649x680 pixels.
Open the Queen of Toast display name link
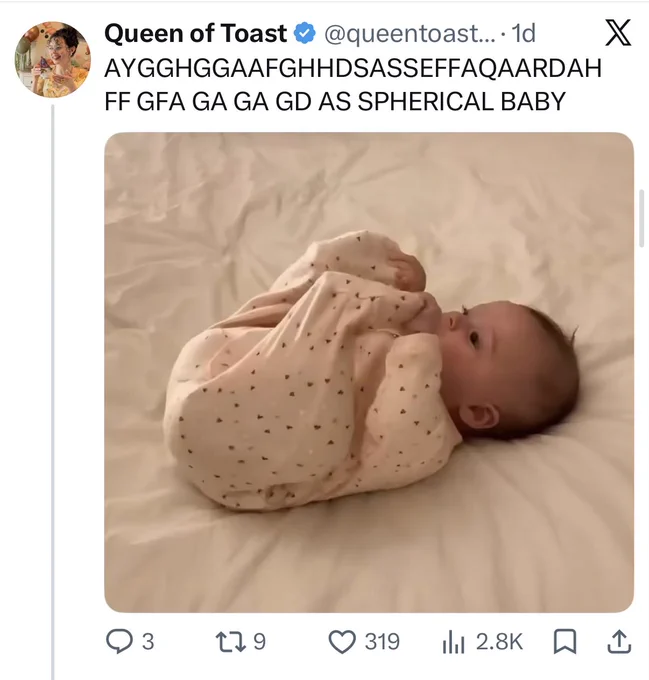(196, 33)
